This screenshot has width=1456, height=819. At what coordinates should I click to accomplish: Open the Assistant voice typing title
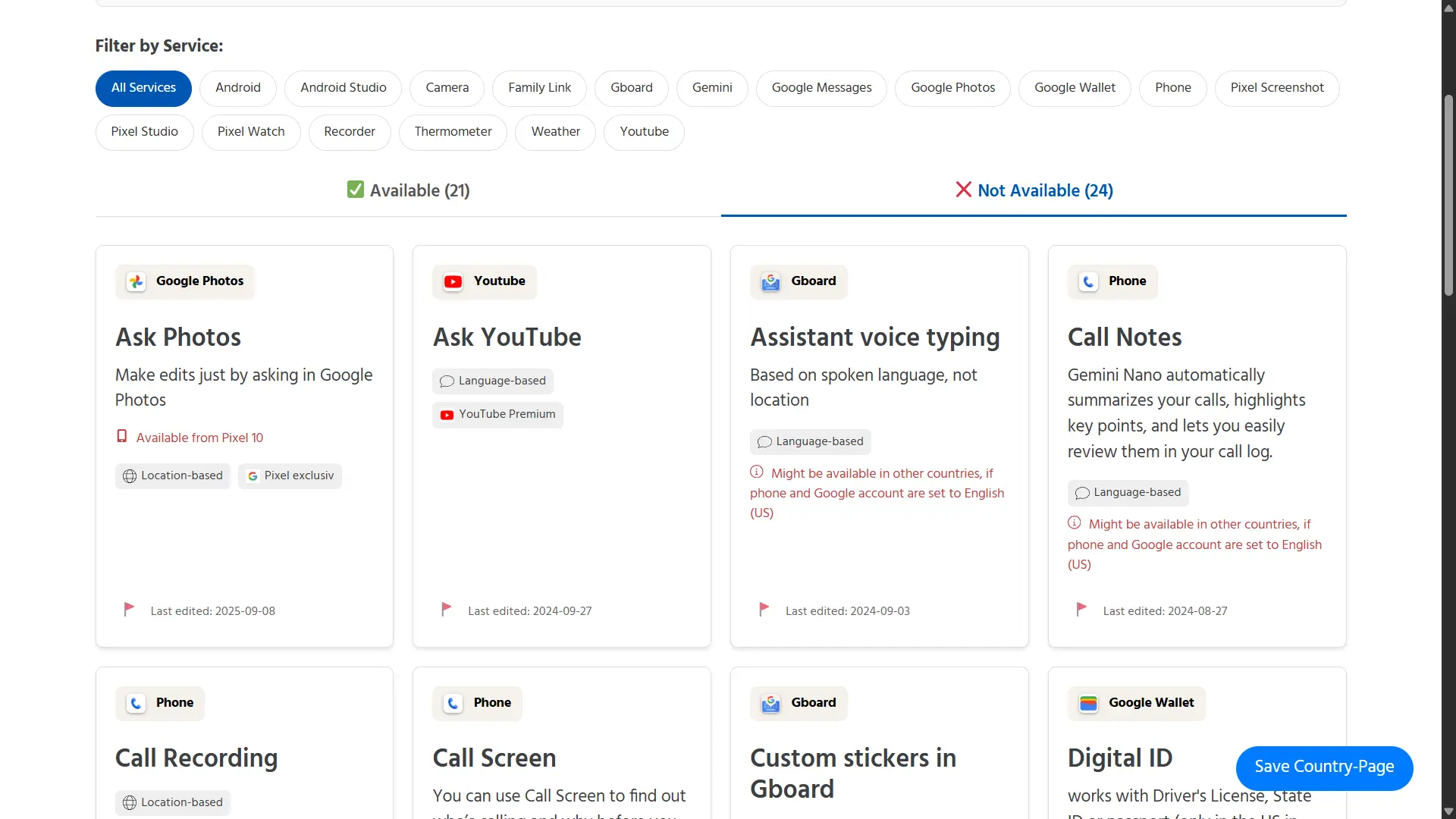[x=875, y=337]
